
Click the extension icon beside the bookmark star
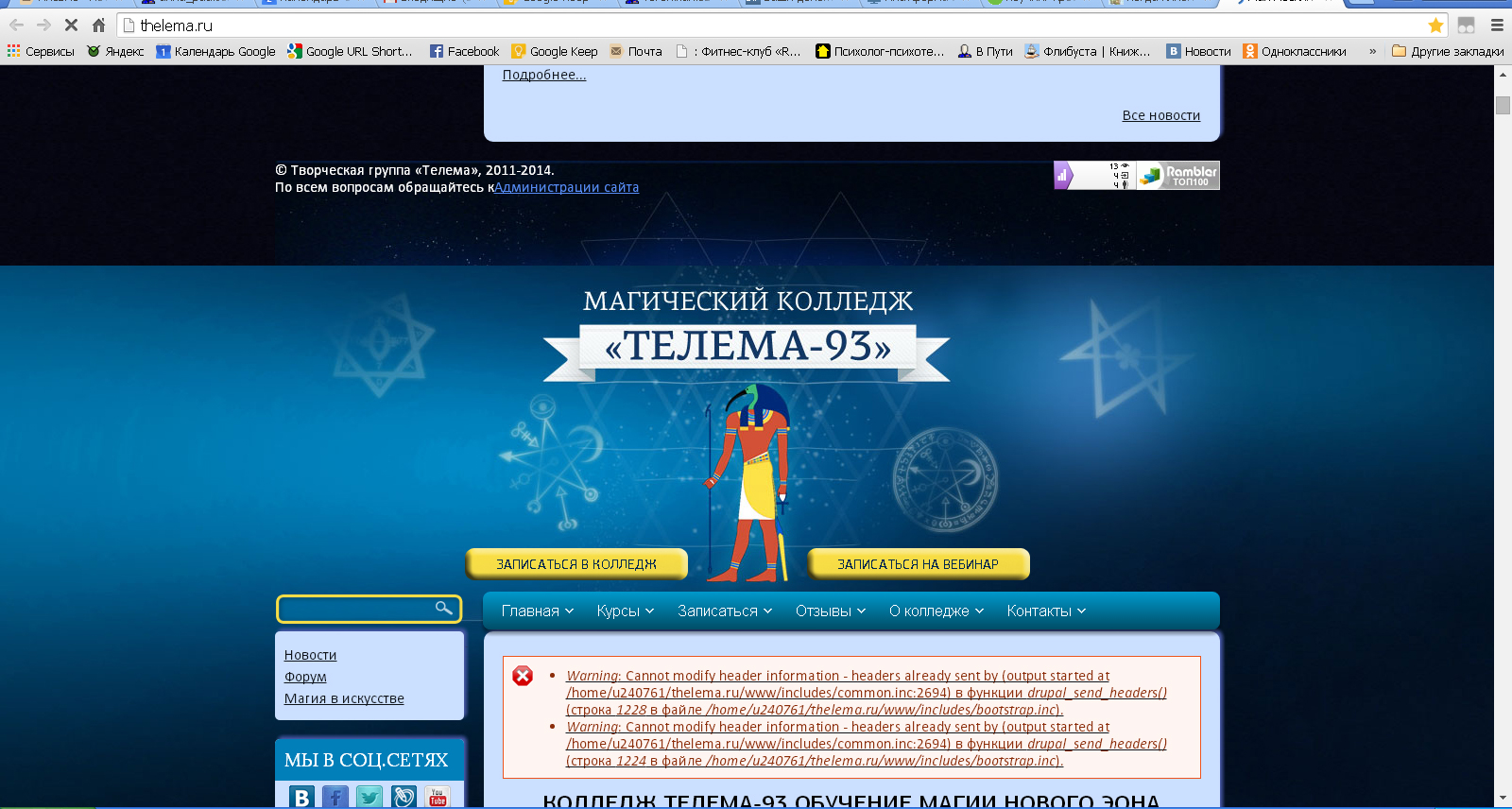(1466, 26)
